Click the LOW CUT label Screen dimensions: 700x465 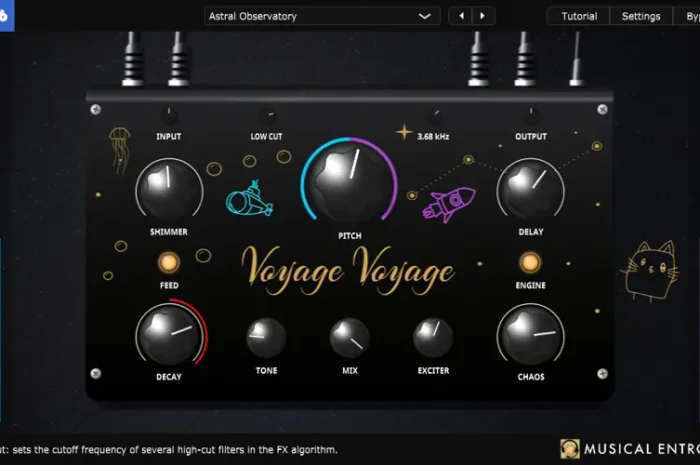(x=267, y=137)
